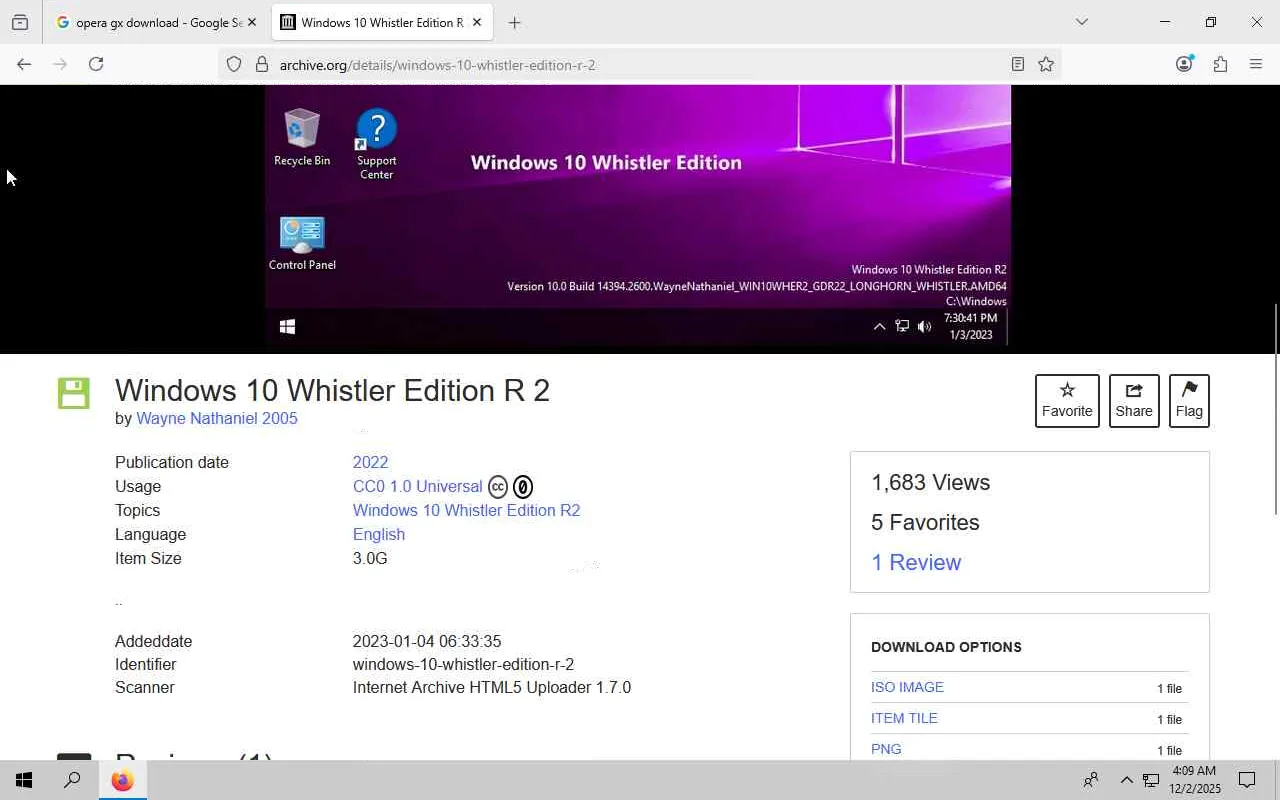1280x800 pixels.
Task: Click the 5 Favorites count
Action: click(925, 522)
